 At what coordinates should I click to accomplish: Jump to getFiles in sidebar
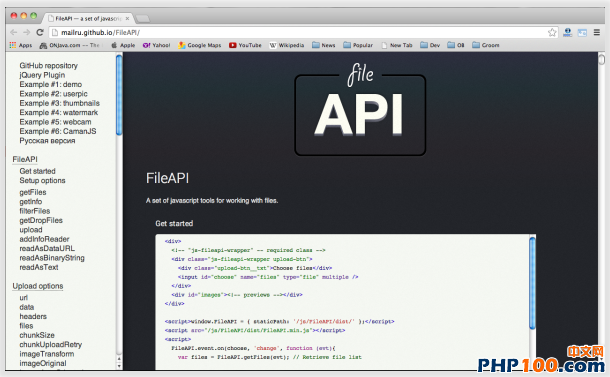(x=33, y=192)
